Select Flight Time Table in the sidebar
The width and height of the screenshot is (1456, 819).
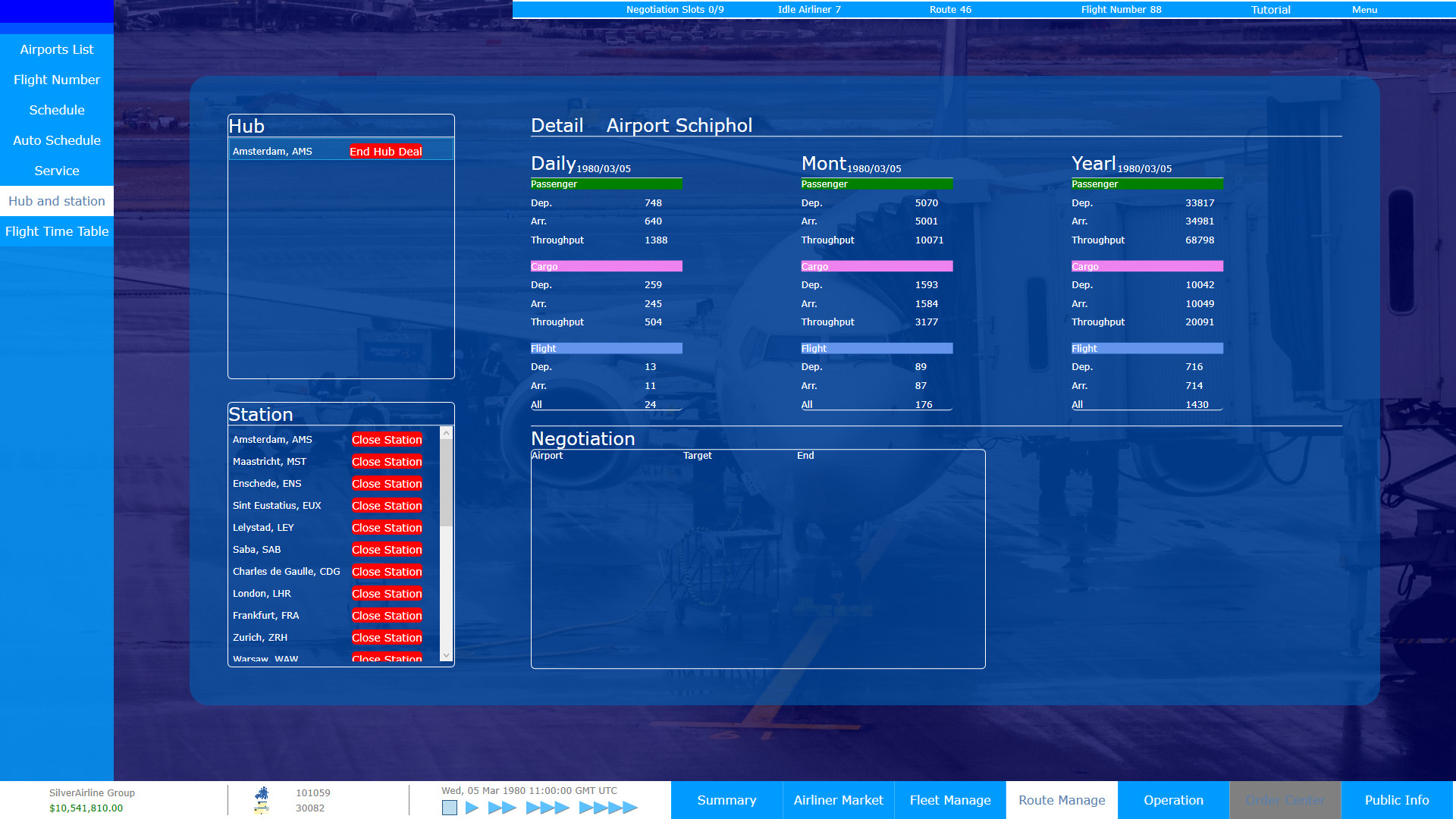(57, 231)
